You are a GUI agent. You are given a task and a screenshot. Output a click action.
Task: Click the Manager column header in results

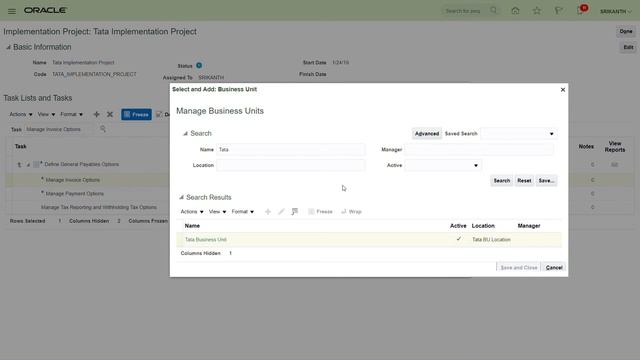pyautogui.click(x=529, y=226)
